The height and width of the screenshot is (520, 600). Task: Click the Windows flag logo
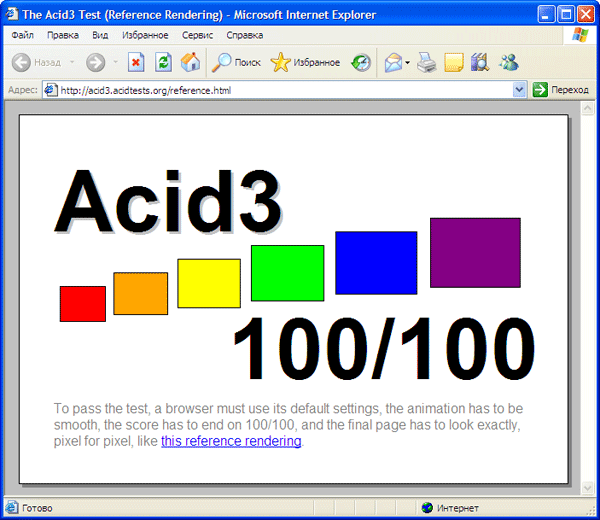click(580, 35)
